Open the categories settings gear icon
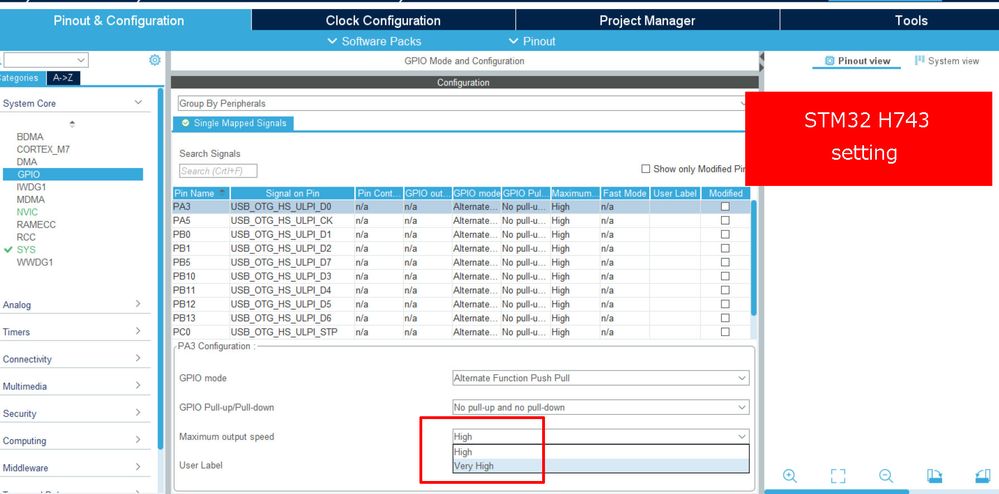Viewport: 999px width, 494px height. (x=154, y=60)
